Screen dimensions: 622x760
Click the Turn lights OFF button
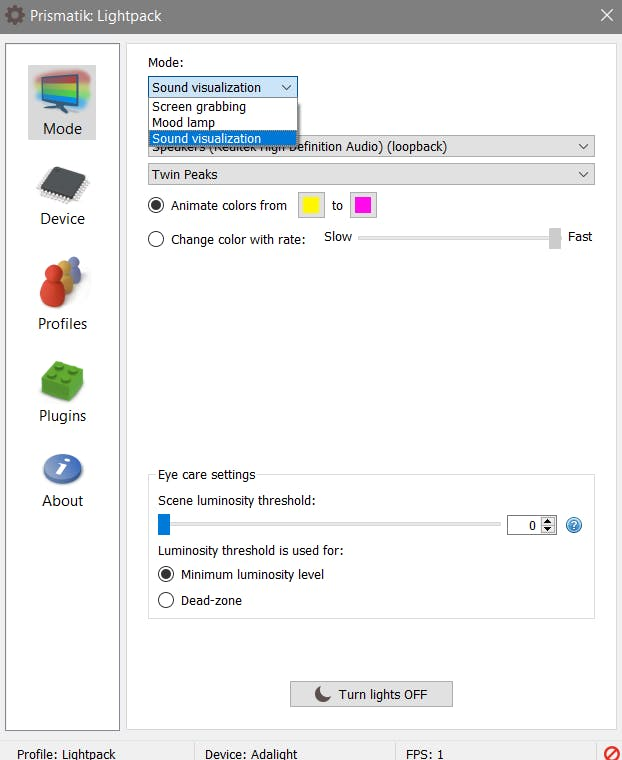coord(371,694)
